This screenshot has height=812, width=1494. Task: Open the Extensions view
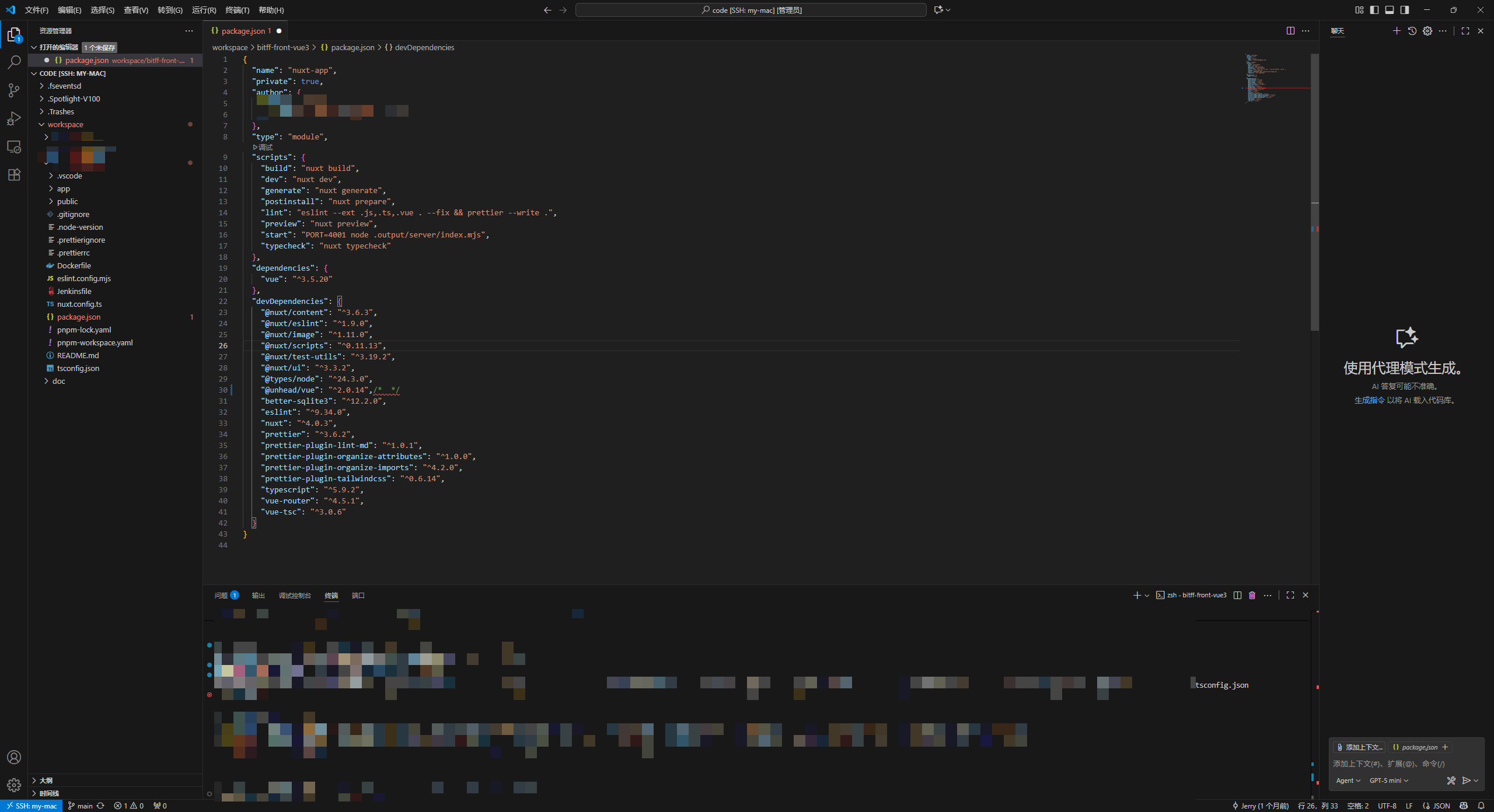click(14, 174)
